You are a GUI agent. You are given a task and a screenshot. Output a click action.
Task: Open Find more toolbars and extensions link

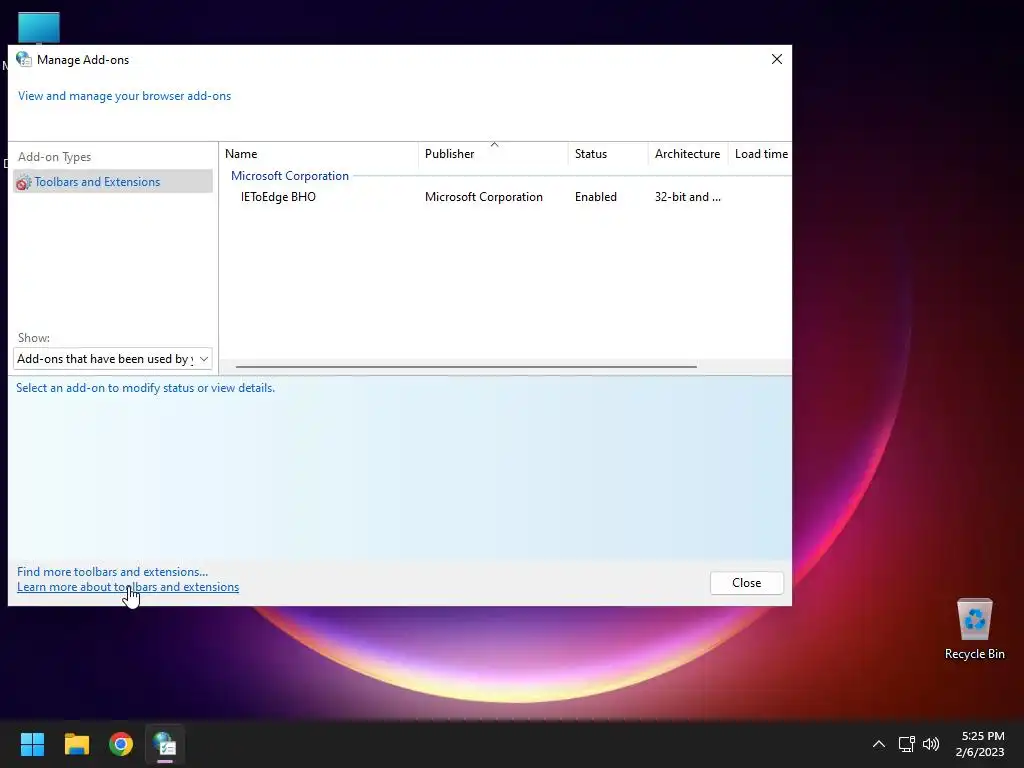(112, 571)
